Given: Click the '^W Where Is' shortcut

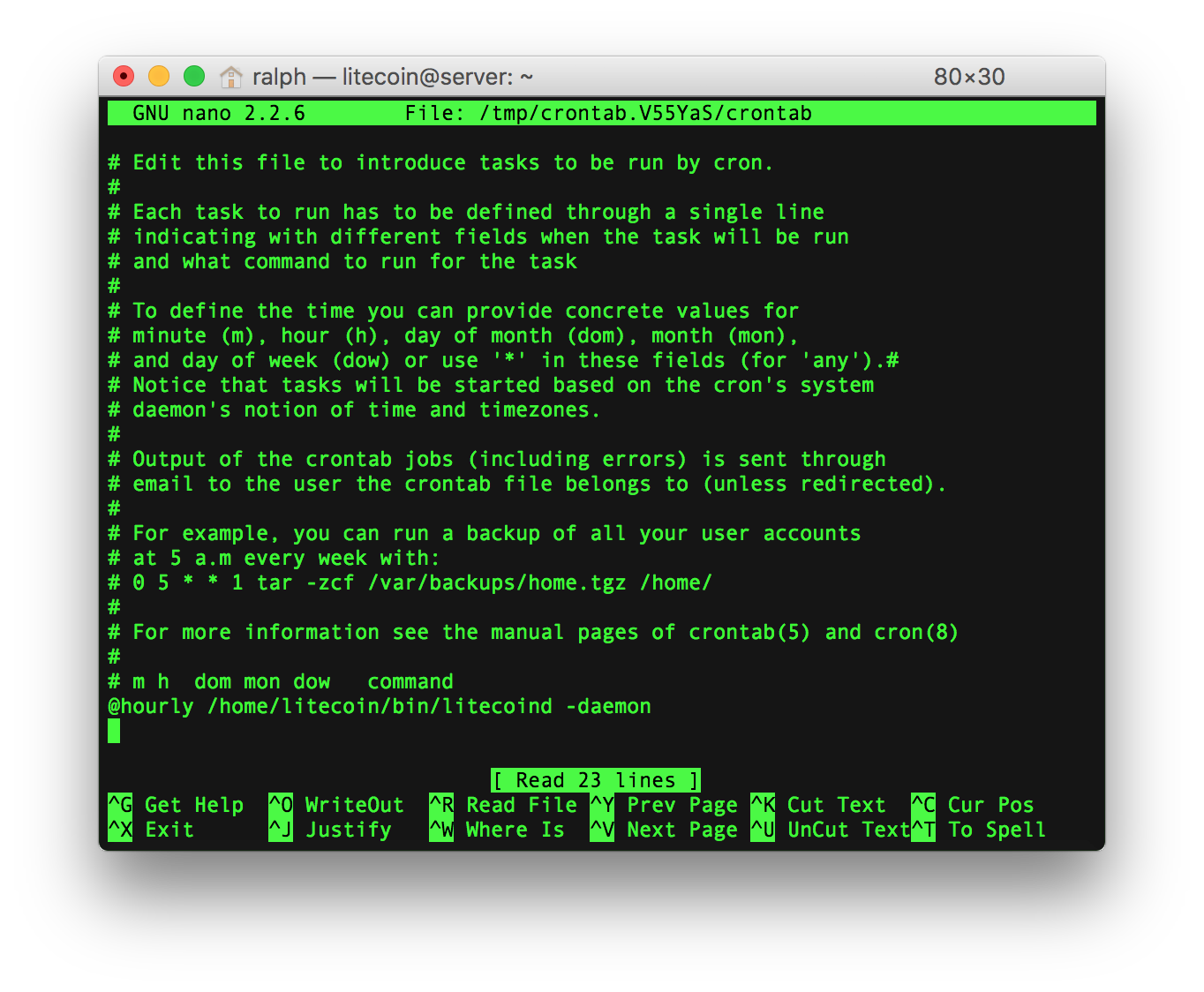Looking at the screenshot, I should pyautogui.click(x=497, y=830).
